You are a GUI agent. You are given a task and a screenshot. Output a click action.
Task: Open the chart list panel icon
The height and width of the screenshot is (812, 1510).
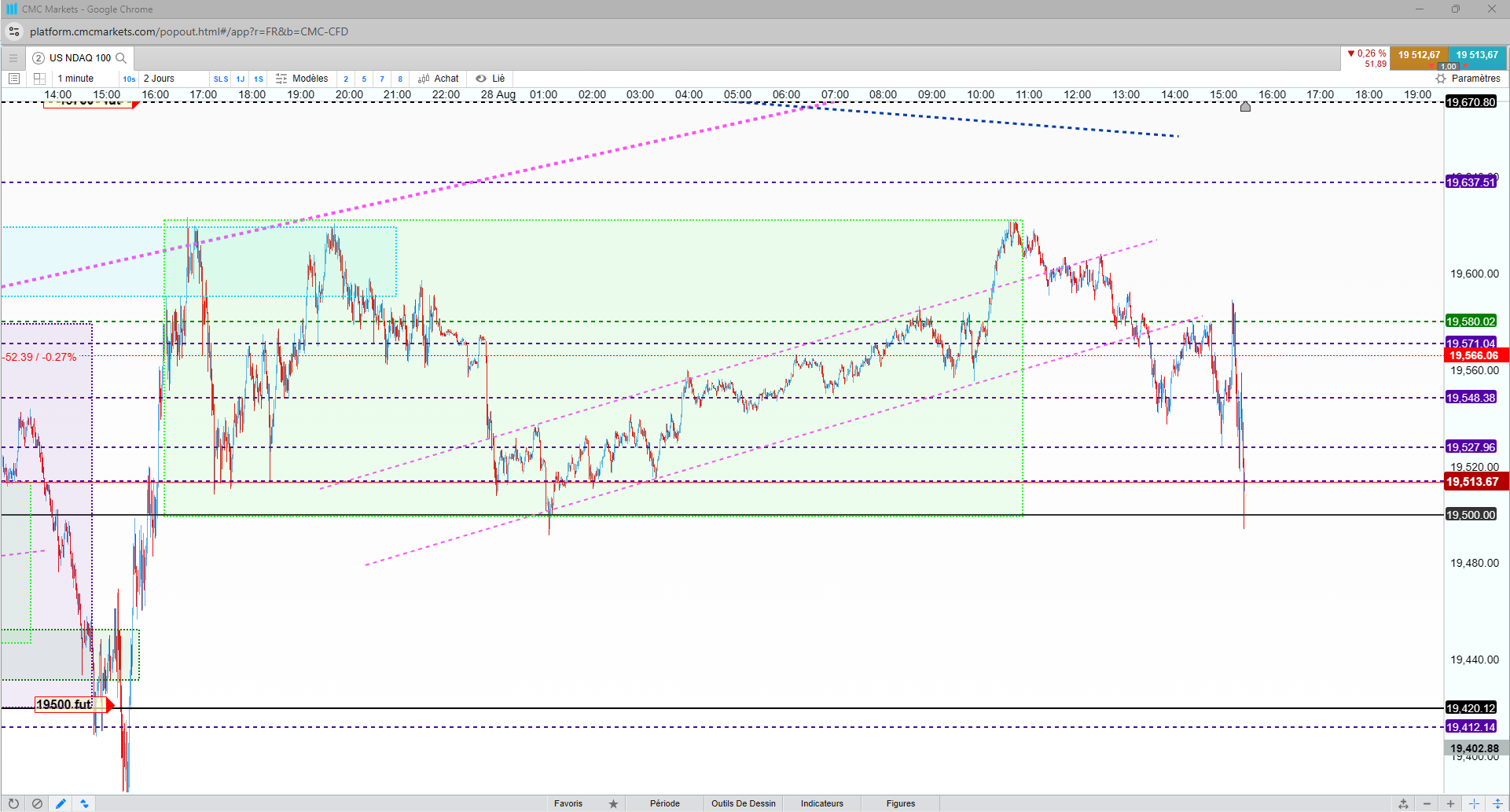tap(13, 79)
